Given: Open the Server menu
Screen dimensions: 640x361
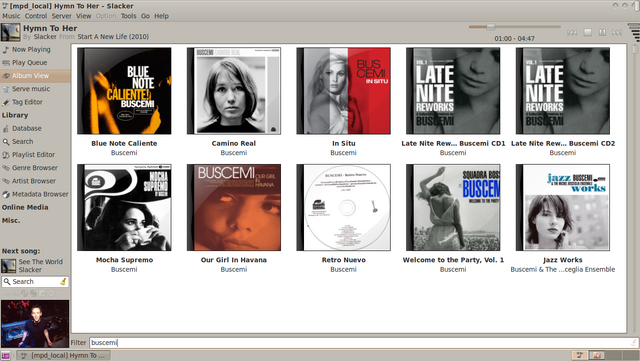Looking at the screenshot, I should pyautogui.click(x=62, y=16).
